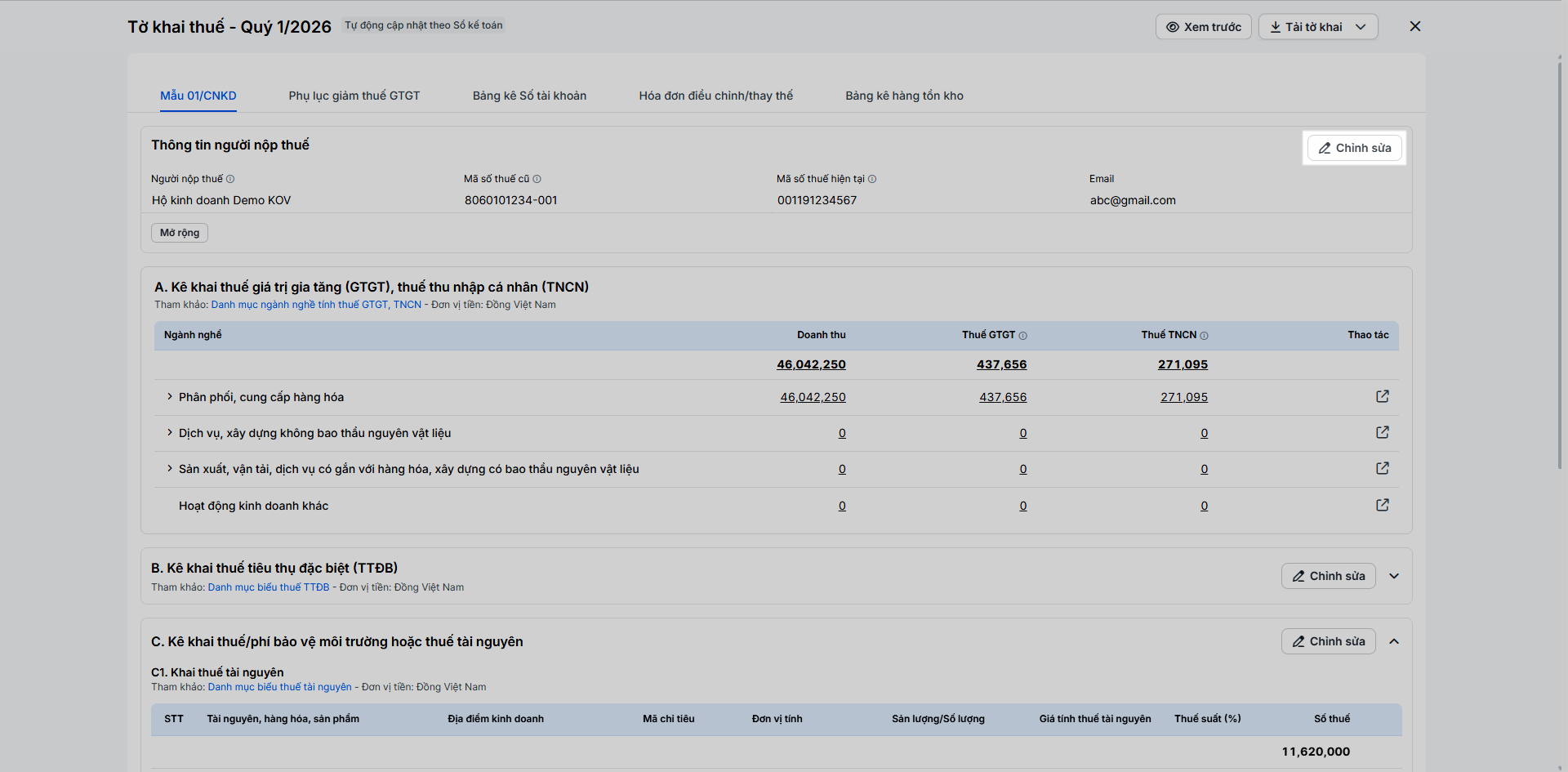1568x772 pixels.
Task: Switch to Phụ lục giảm thuế GTGT tab
Action: tap(354, 96)
